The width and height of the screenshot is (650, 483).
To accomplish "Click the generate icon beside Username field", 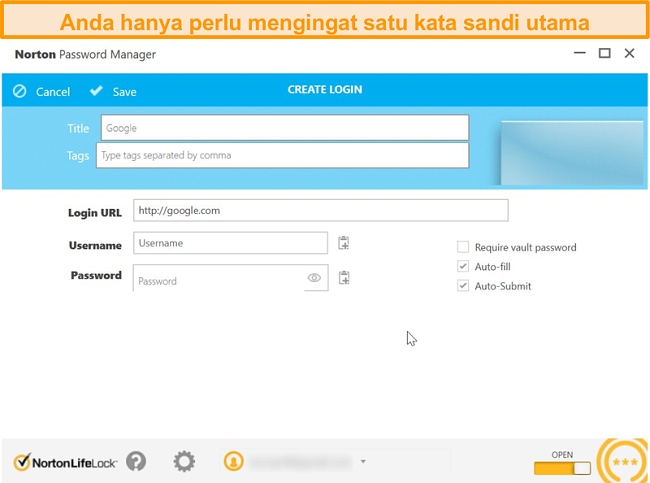I will (344, 243).
